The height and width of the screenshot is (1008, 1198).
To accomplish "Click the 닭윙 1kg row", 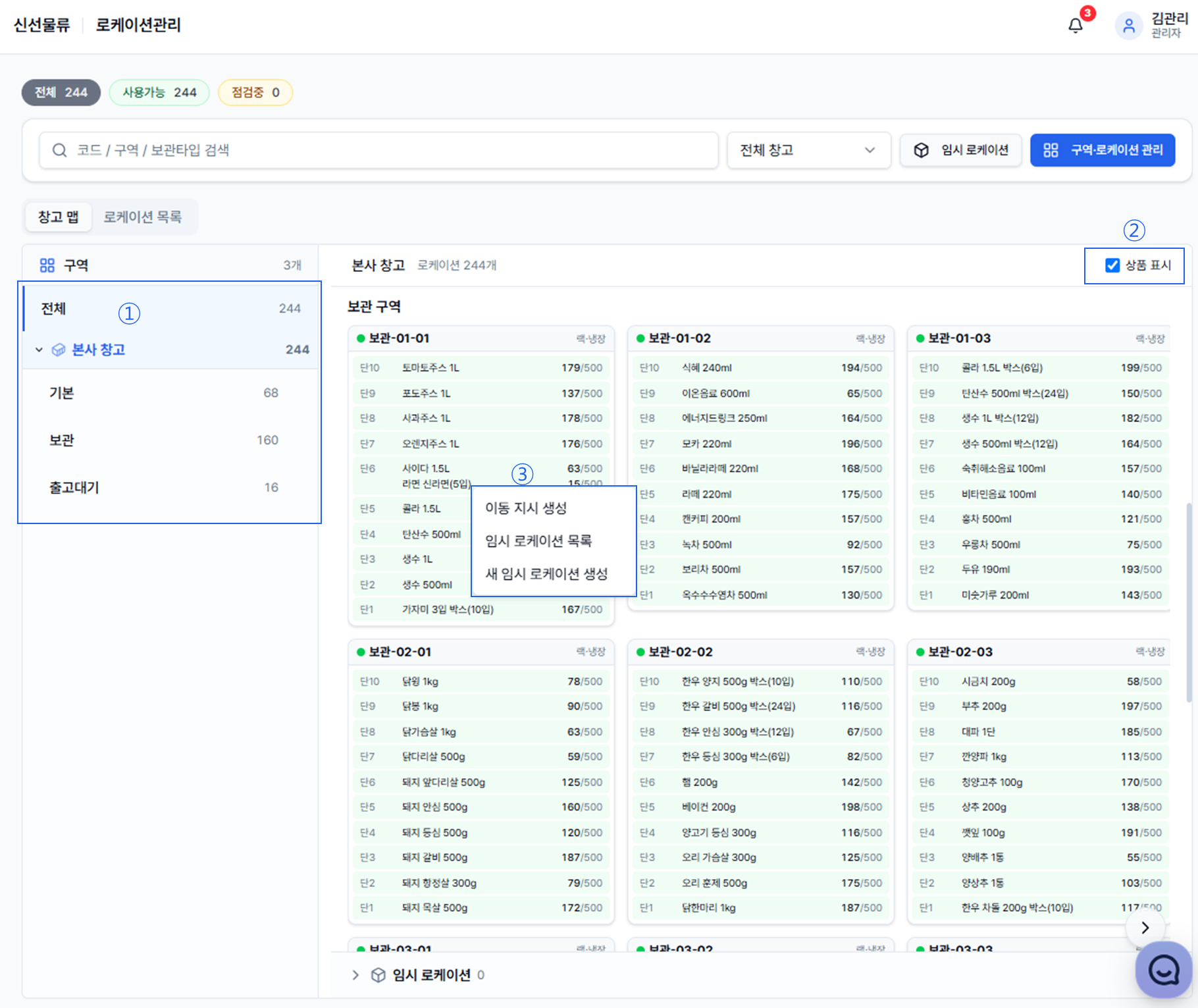I will [481, 681].
